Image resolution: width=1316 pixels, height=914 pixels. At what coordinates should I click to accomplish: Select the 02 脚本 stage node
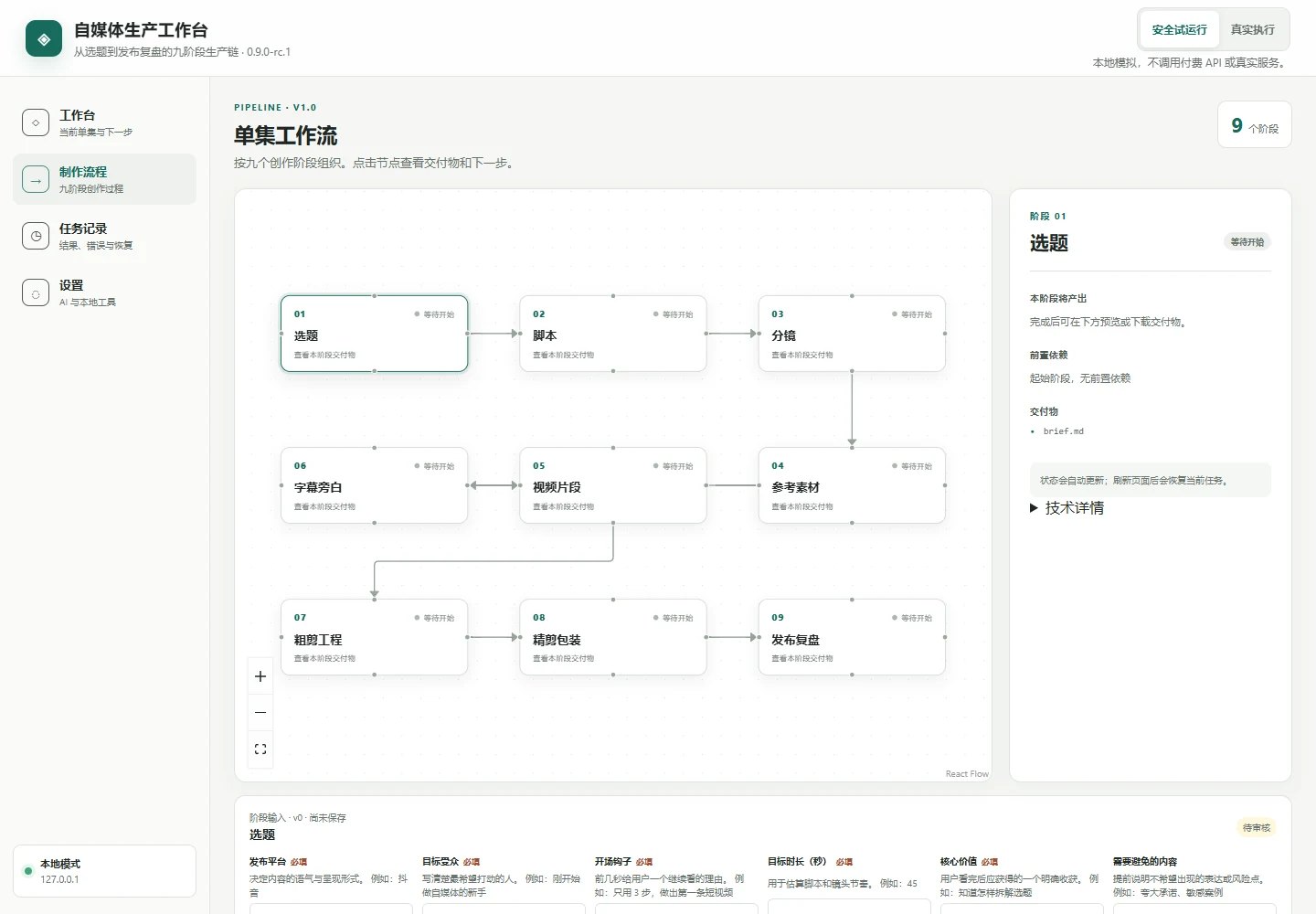613,334
